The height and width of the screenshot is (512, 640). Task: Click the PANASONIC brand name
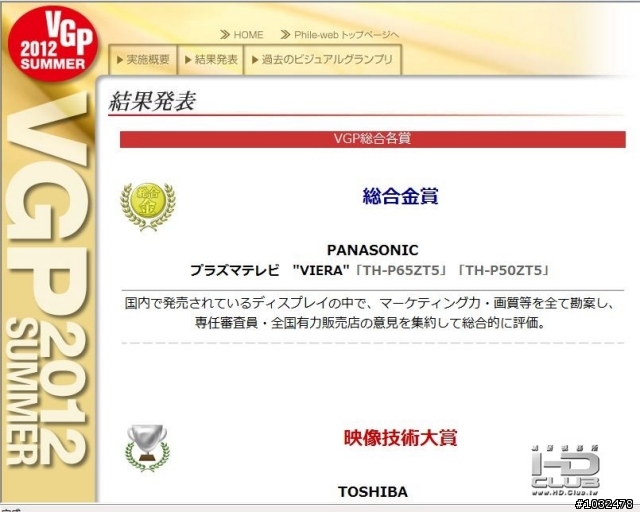coord(372,250)
